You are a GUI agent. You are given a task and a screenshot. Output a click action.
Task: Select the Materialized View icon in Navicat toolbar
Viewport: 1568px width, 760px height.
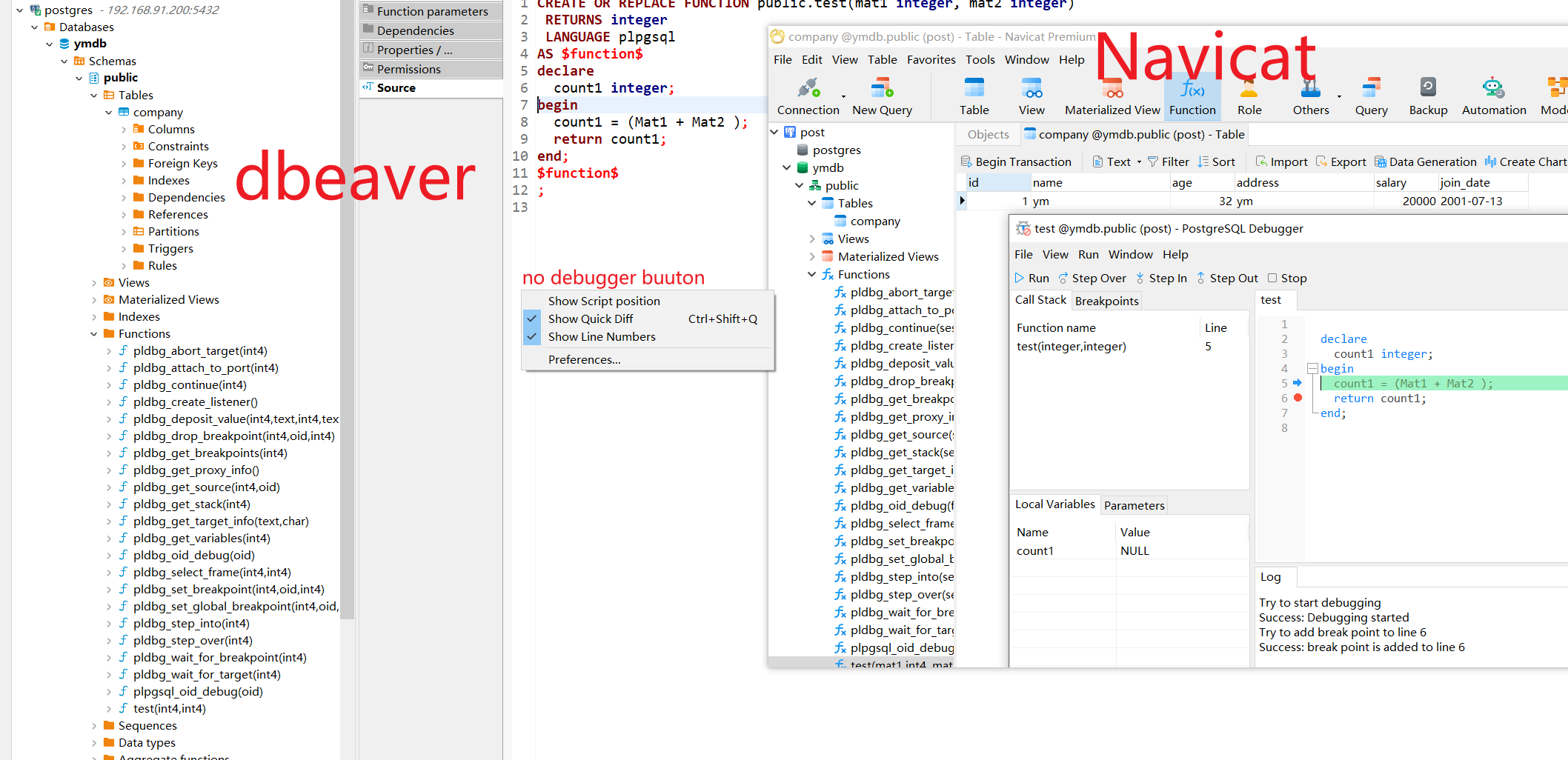coord(1111,95)
